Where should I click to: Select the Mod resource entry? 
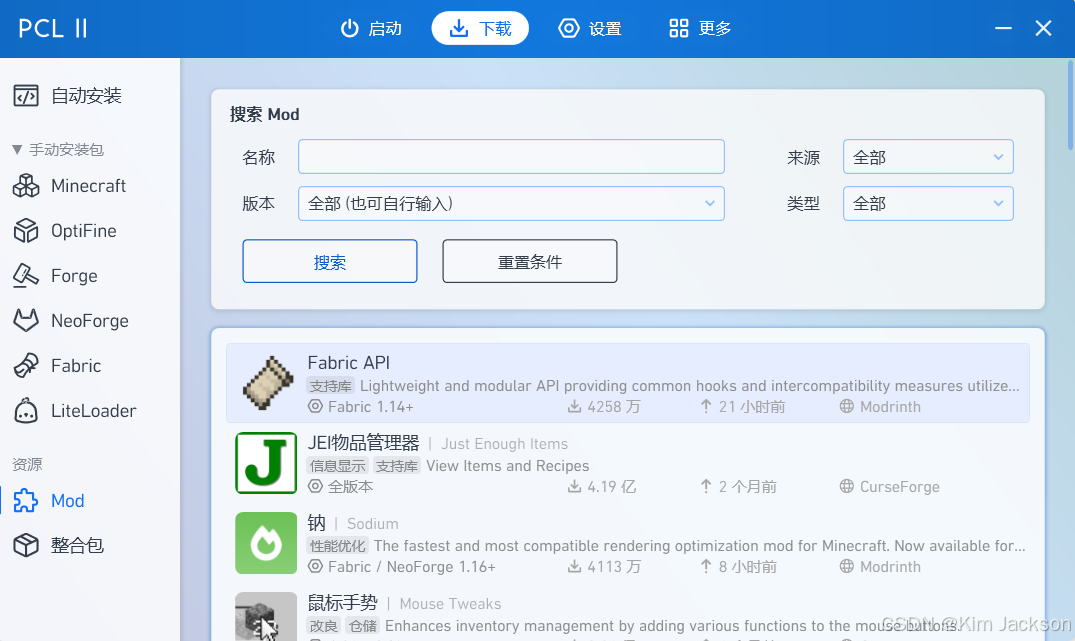(x=90, y=500)
